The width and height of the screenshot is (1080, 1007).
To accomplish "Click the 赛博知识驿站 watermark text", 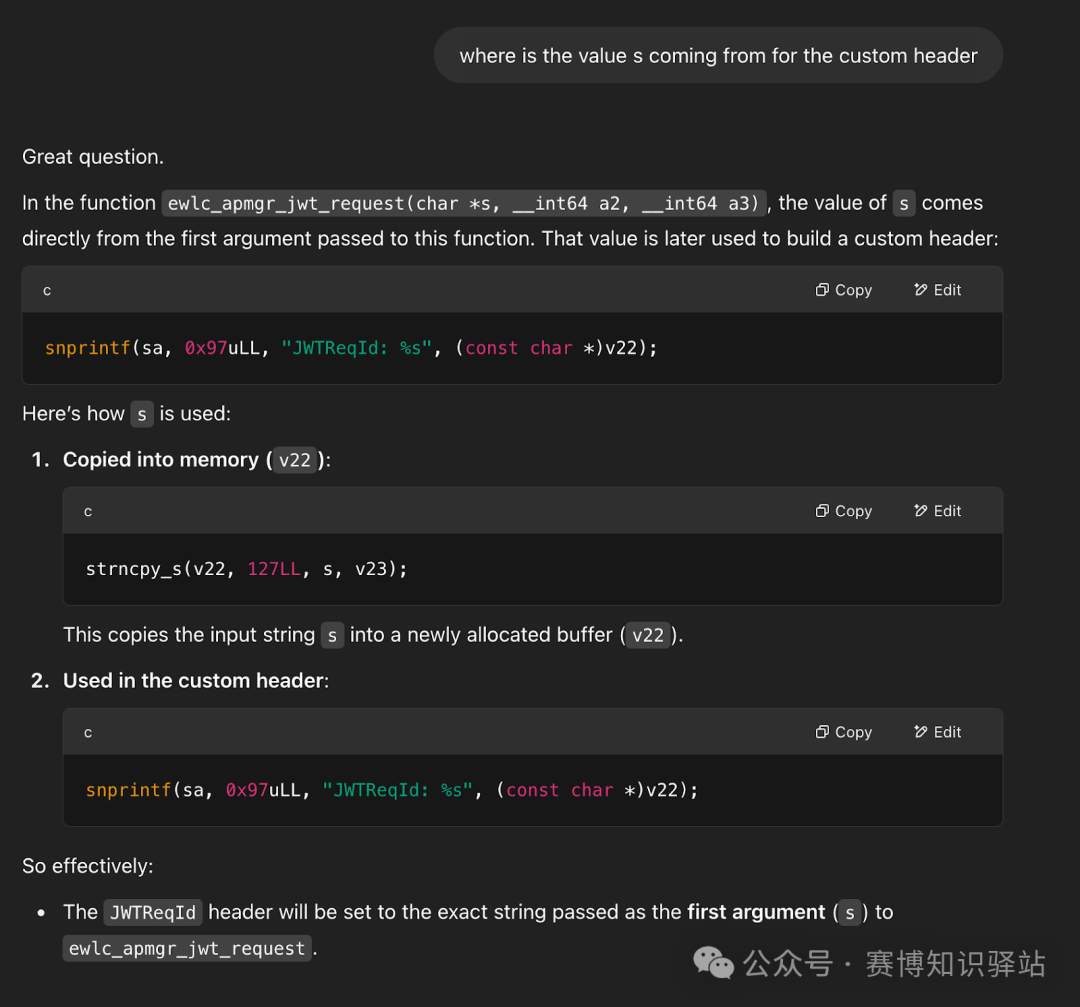I will point(954,963).
